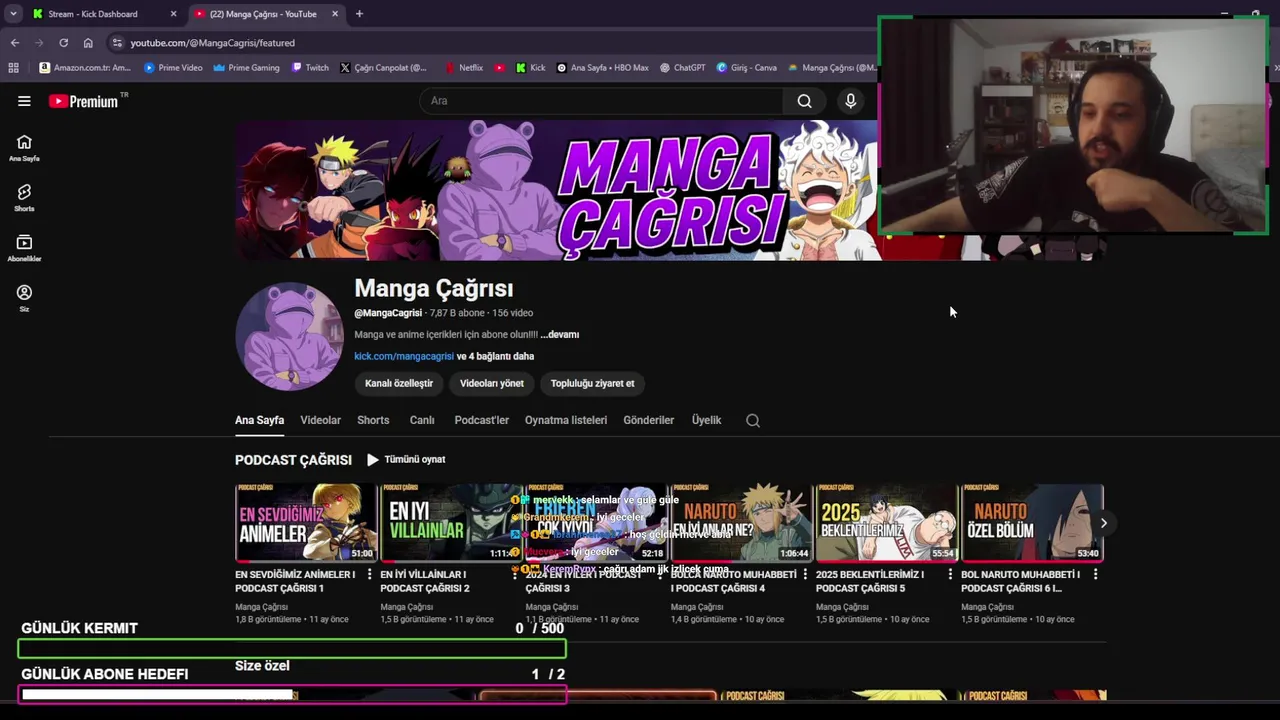The width and height of the screenshot is (1280, 720).
Task: Expand channel description with ...devamı
Action: point(560,335)
